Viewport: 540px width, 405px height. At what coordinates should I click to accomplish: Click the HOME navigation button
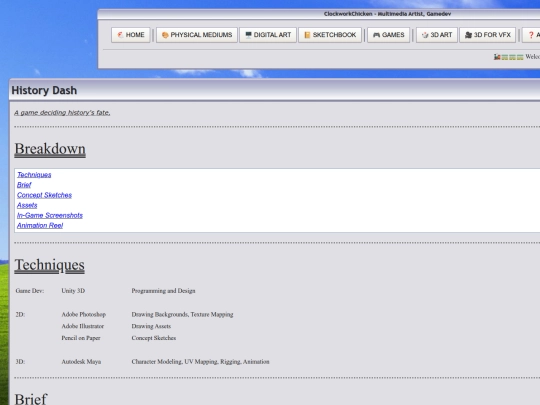click(131, 35)
